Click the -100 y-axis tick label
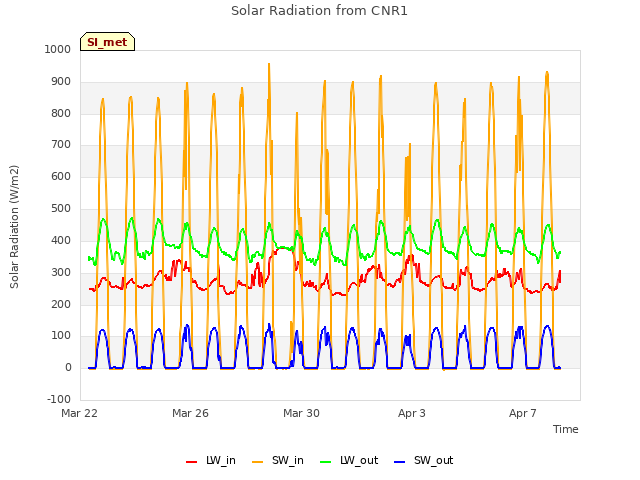 pyautogui.click(x=59, y=399)
